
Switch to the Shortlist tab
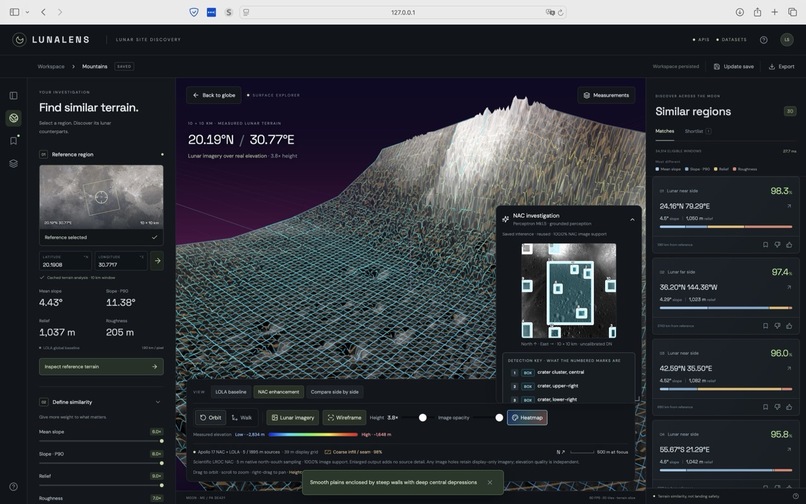[x=698, y=131]
